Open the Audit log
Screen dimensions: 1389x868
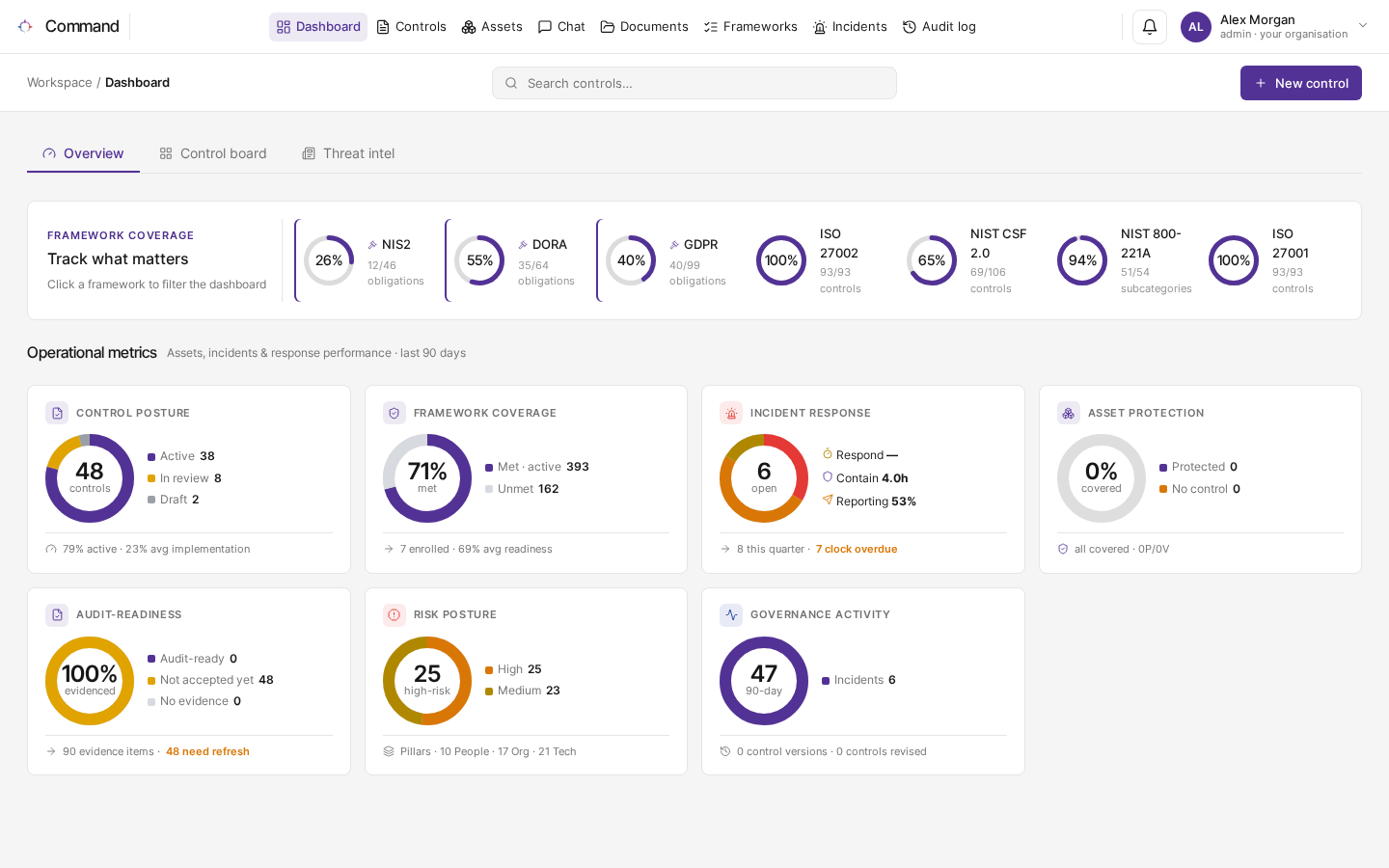tap(939, 27)
